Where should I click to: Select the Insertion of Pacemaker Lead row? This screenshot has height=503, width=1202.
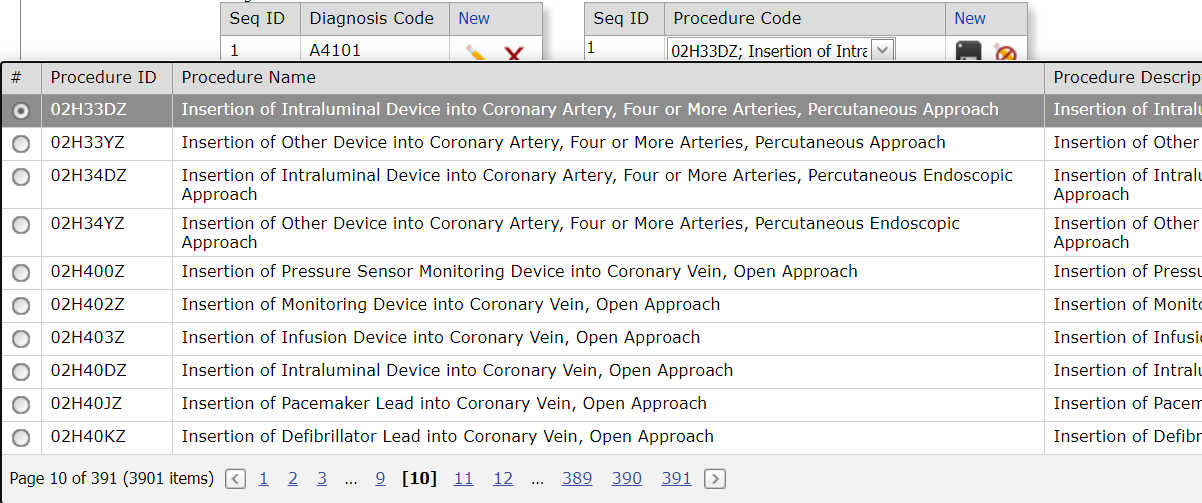coord(601,405)
